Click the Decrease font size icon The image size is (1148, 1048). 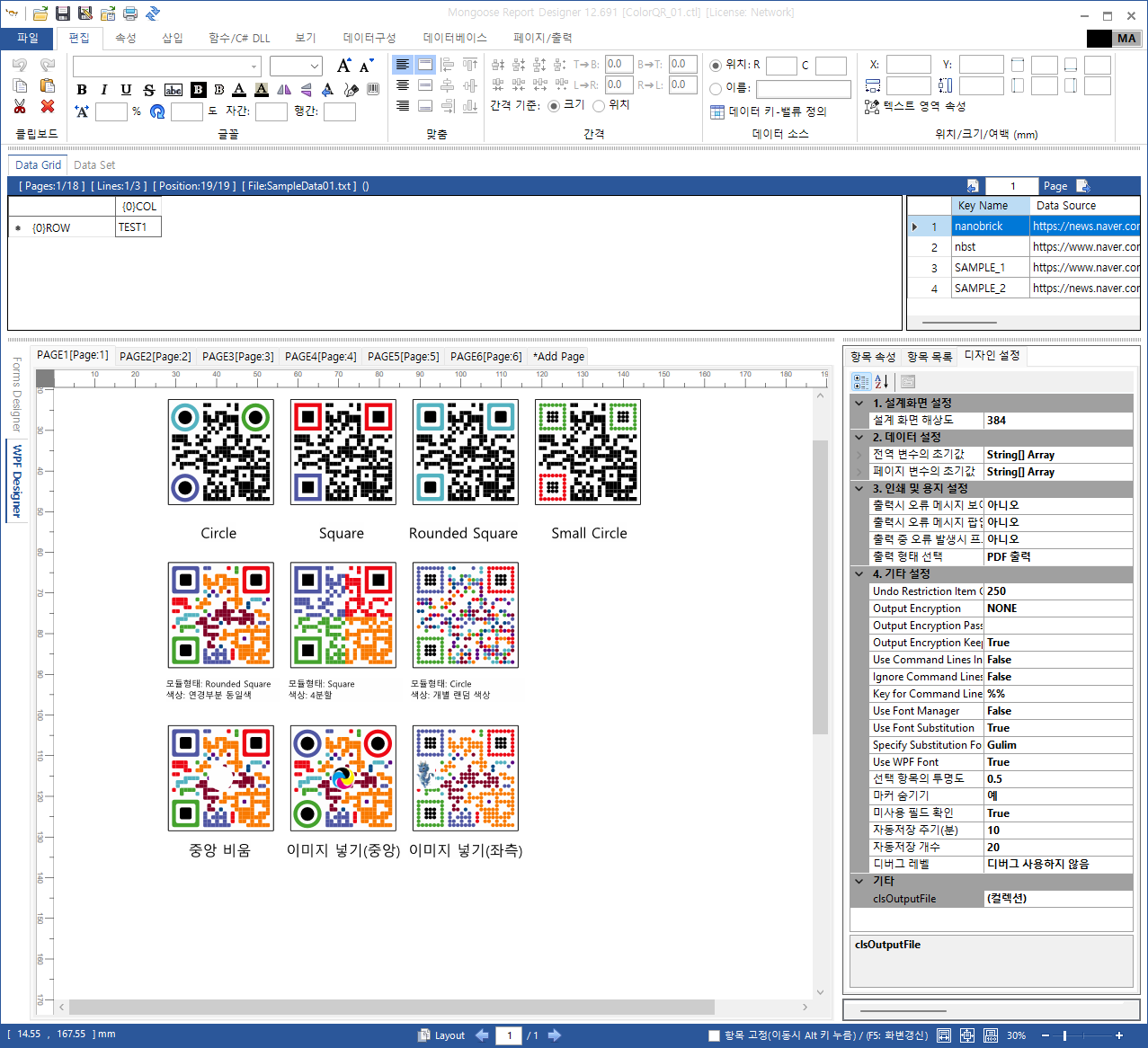point(365,67)
